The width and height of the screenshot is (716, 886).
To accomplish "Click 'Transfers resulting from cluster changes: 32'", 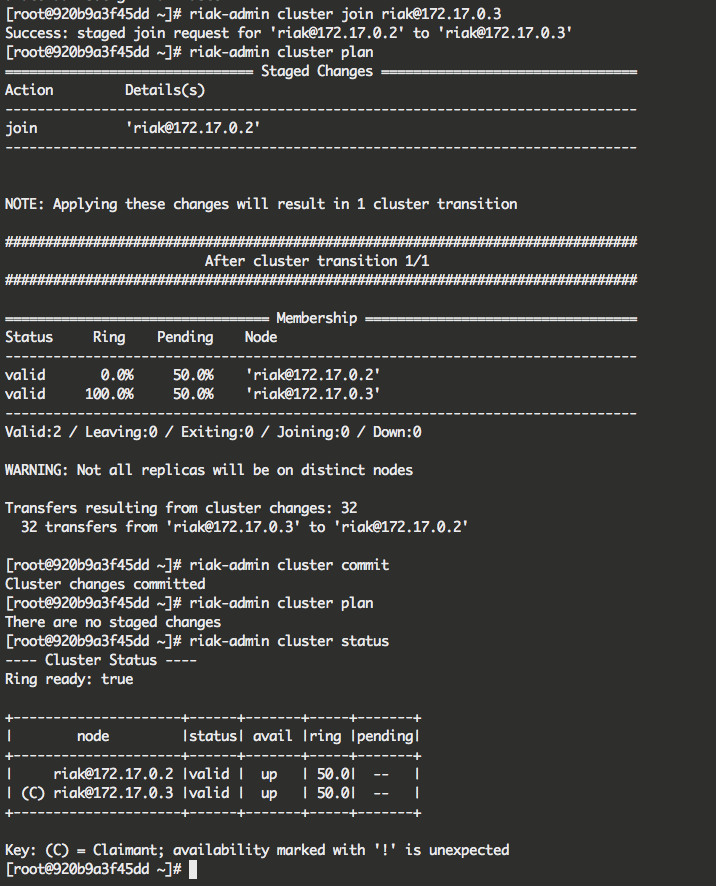I will pos(181,508).
